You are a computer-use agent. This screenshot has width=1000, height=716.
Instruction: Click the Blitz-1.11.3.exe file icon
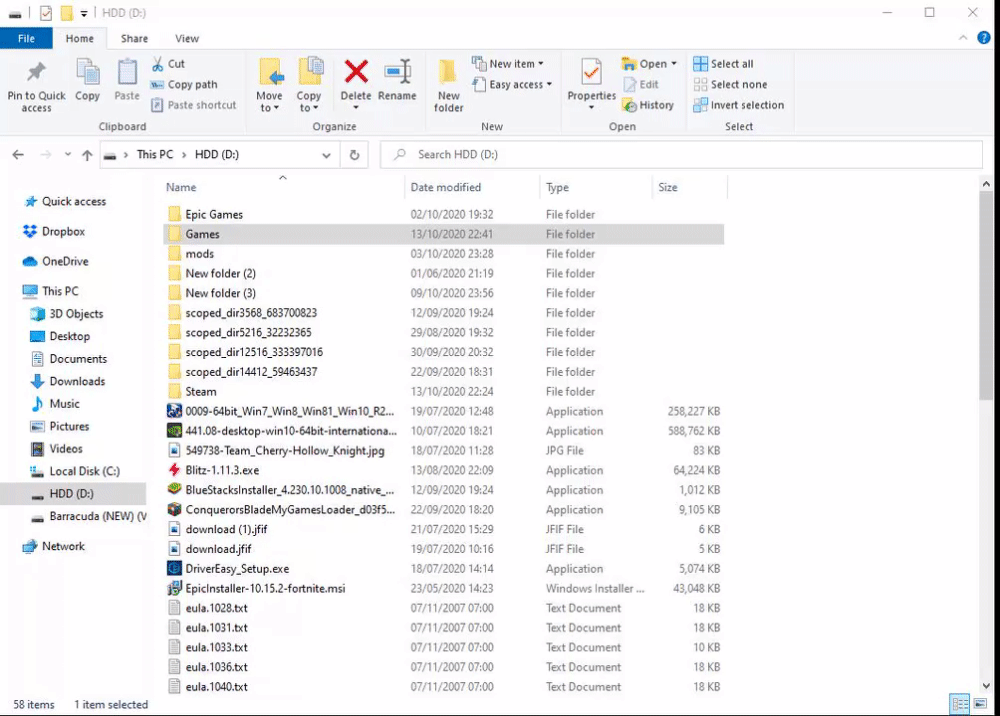click(174, 470)
